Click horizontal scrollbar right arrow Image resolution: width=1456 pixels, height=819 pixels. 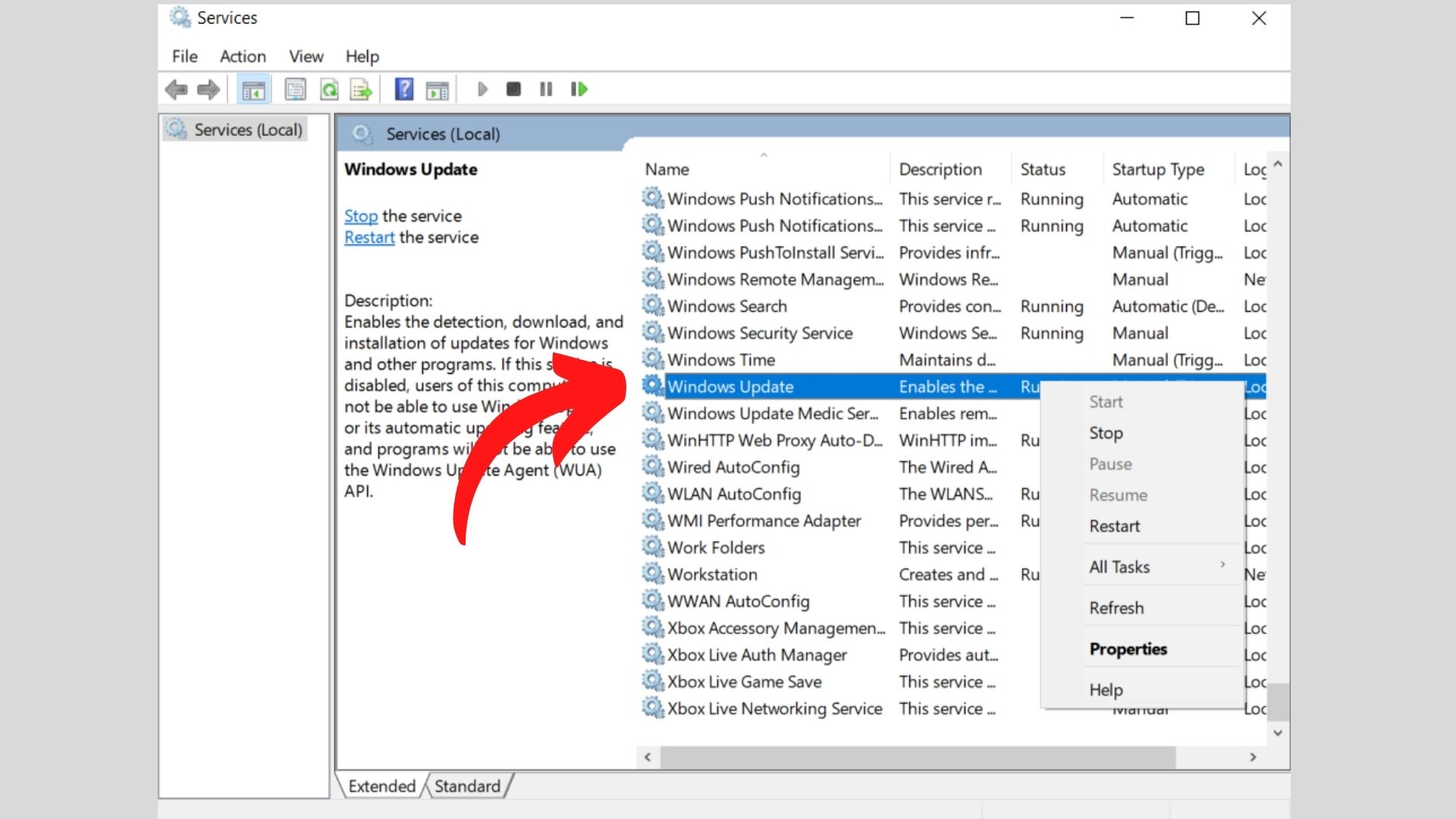[x=1253, y=757]
